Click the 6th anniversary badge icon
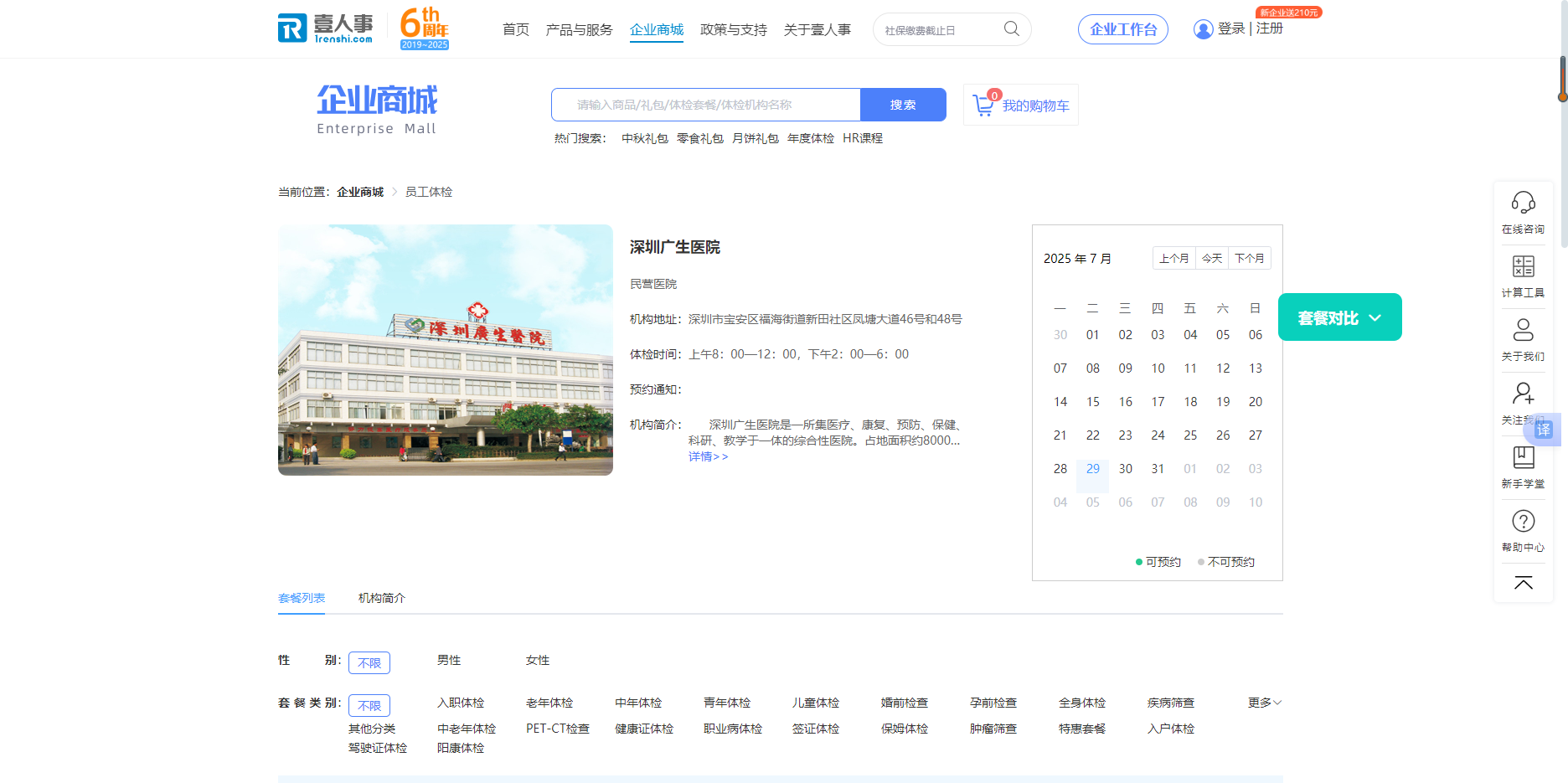Screen dimensions: 1568x783 coord(425,28)
